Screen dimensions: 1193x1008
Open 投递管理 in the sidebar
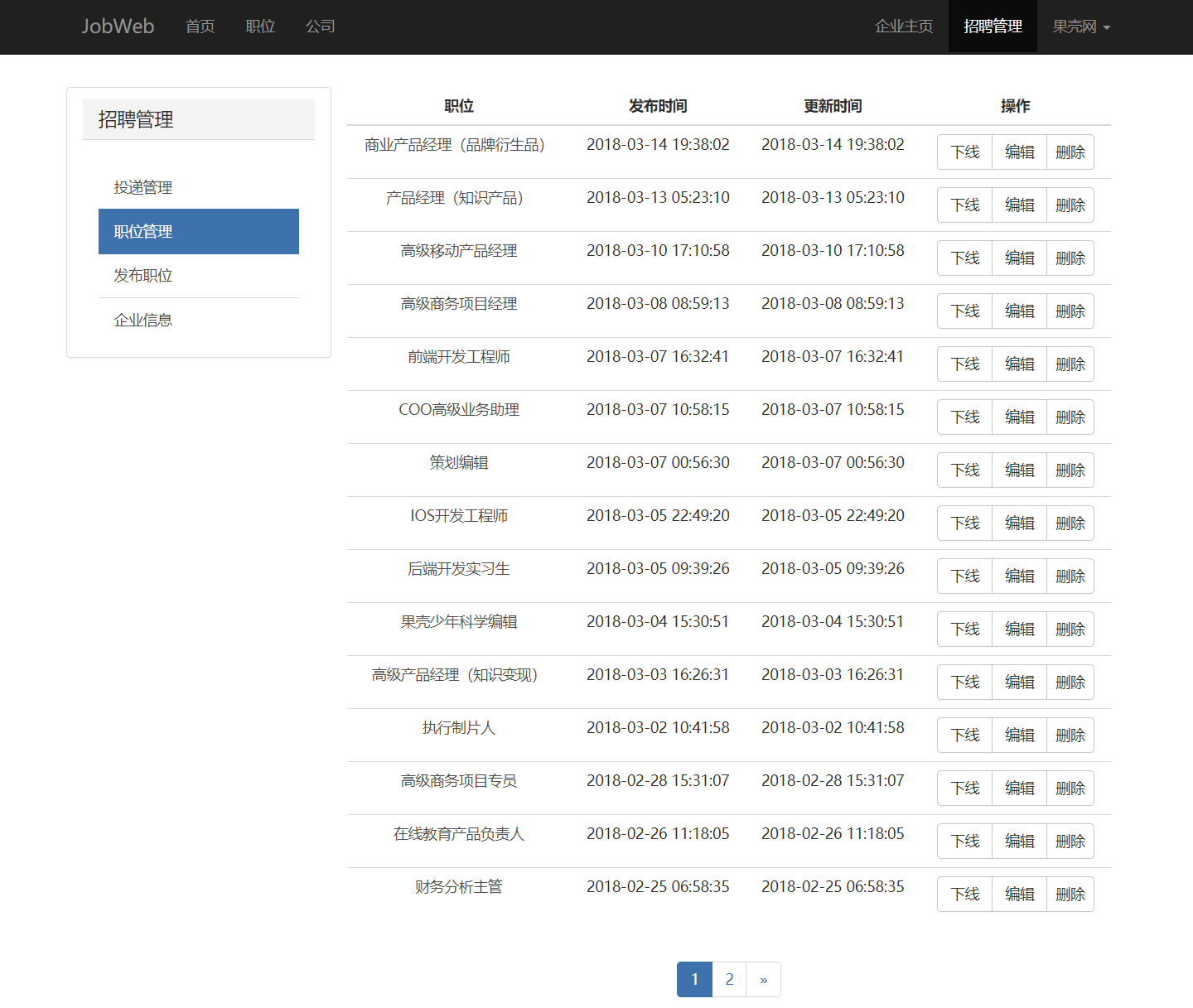pos(199,187)
